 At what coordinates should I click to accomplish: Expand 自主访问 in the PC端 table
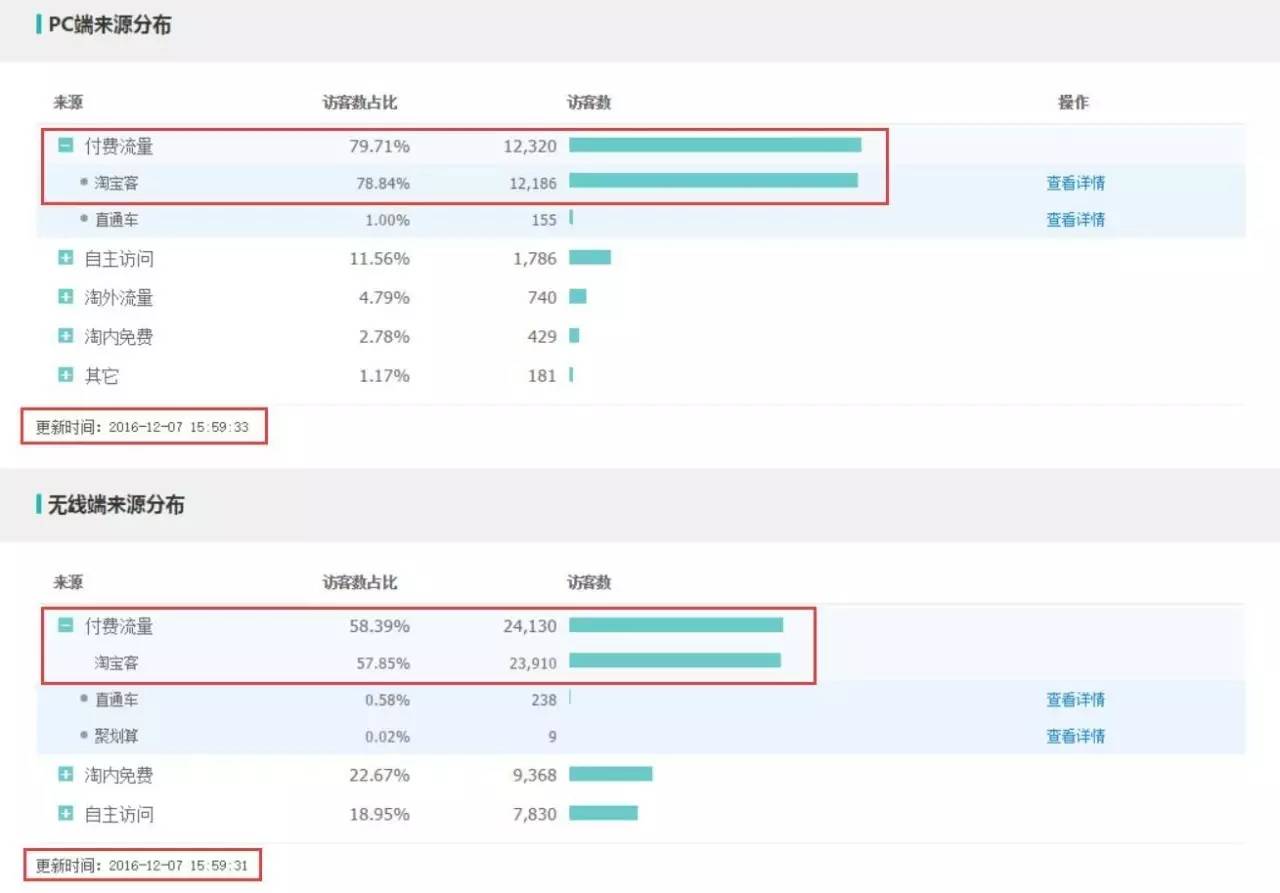(66, 258)
